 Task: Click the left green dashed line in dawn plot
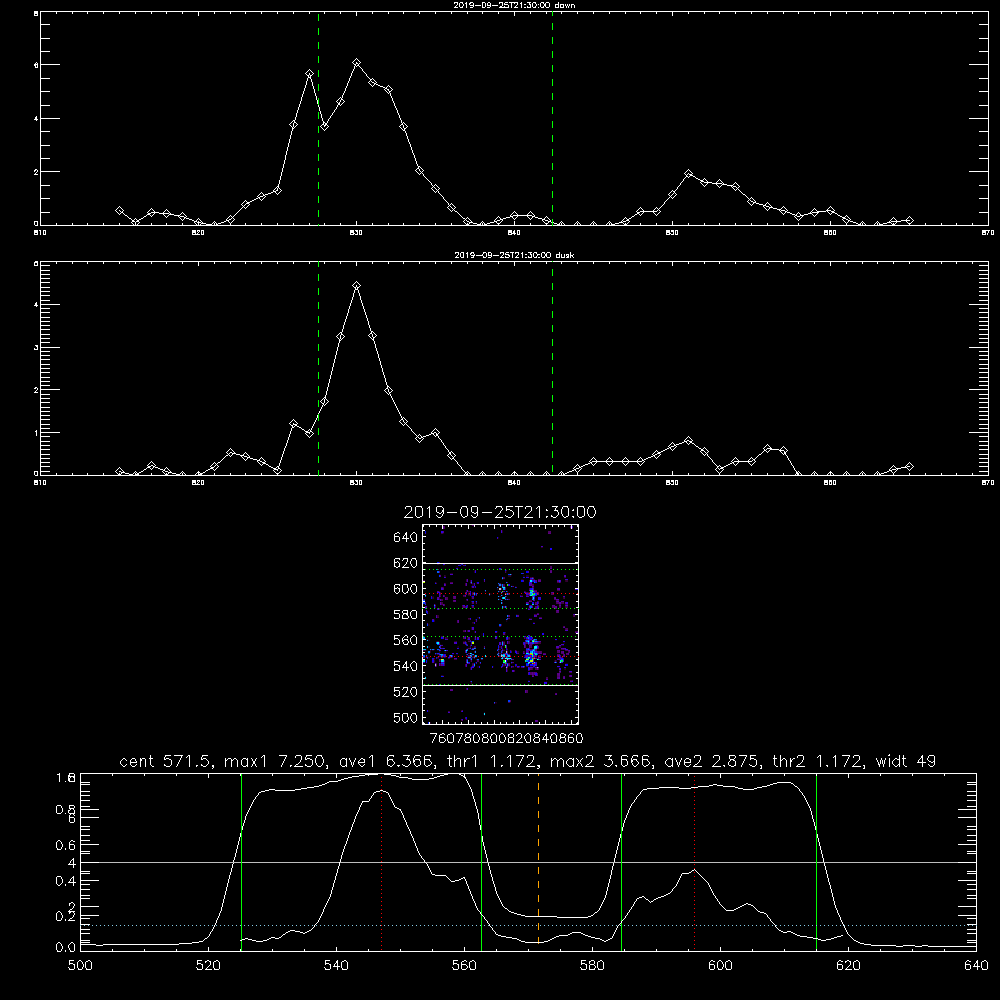point(318,119)
